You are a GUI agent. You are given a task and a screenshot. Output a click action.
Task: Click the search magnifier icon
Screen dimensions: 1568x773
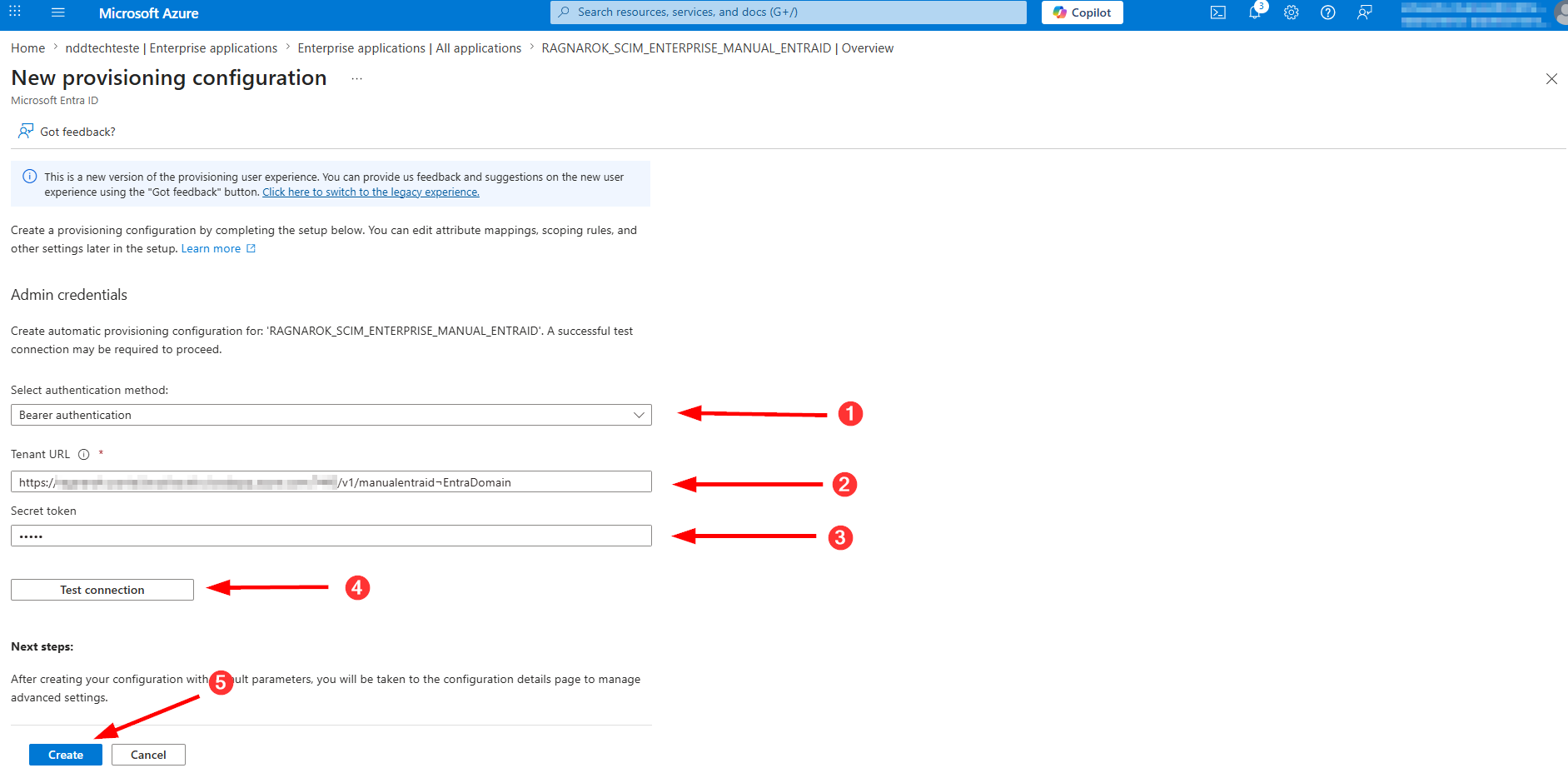click(x=564, y=12)
